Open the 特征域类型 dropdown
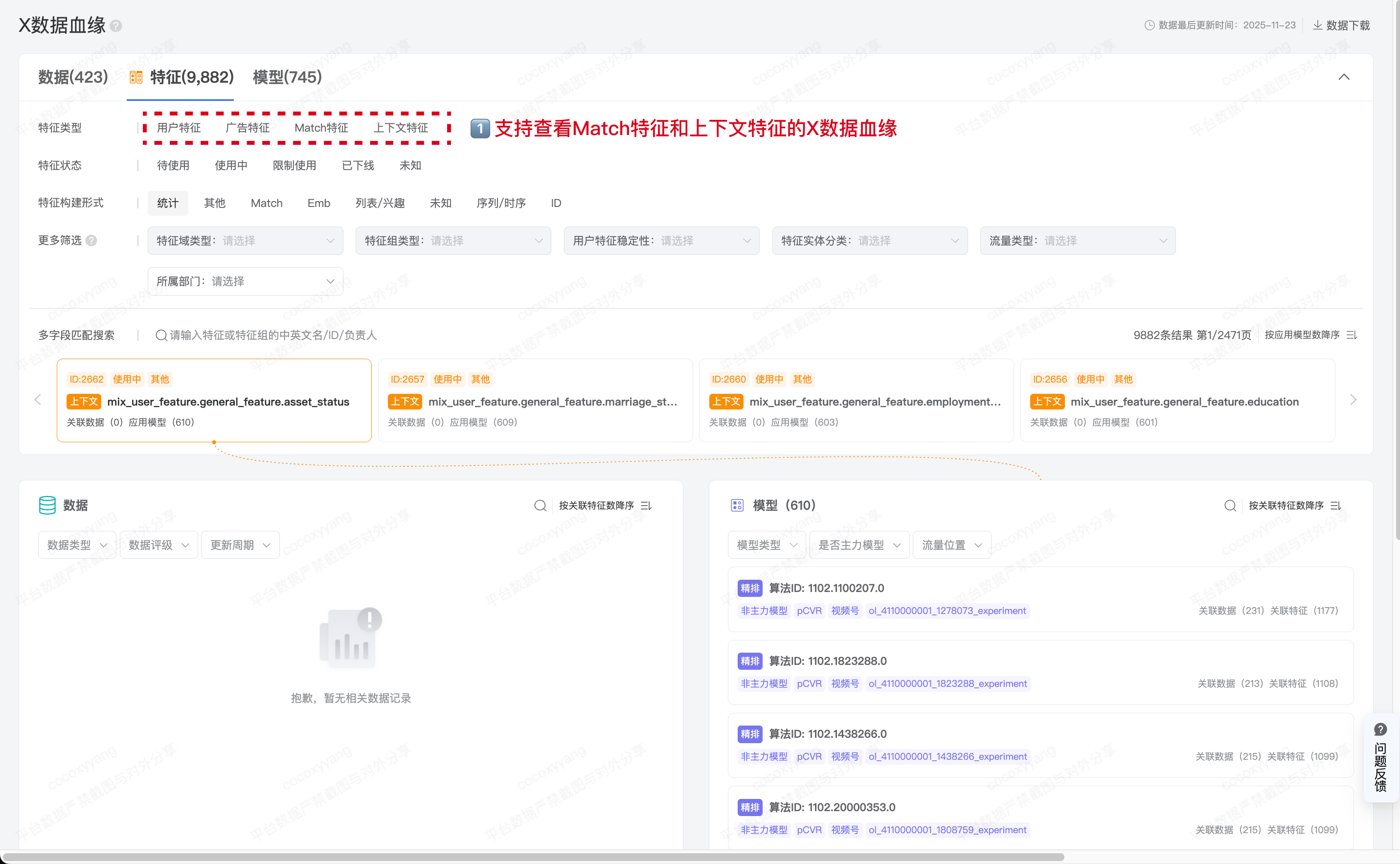Screen dimensions: 1400x864 [245, 241]
